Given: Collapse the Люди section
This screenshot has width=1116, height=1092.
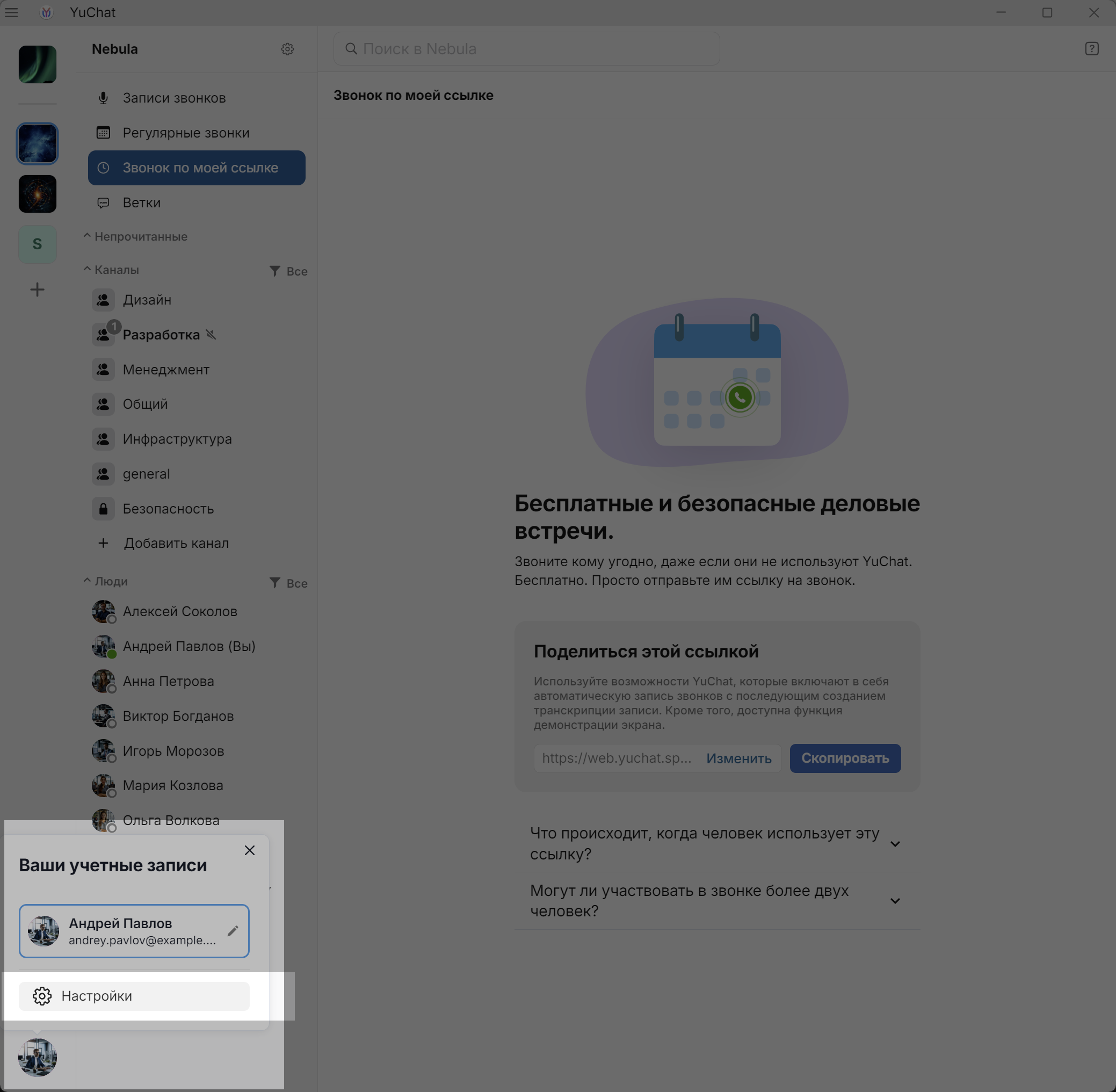Looking at the screenshot, I should click(x=105, y=581).
